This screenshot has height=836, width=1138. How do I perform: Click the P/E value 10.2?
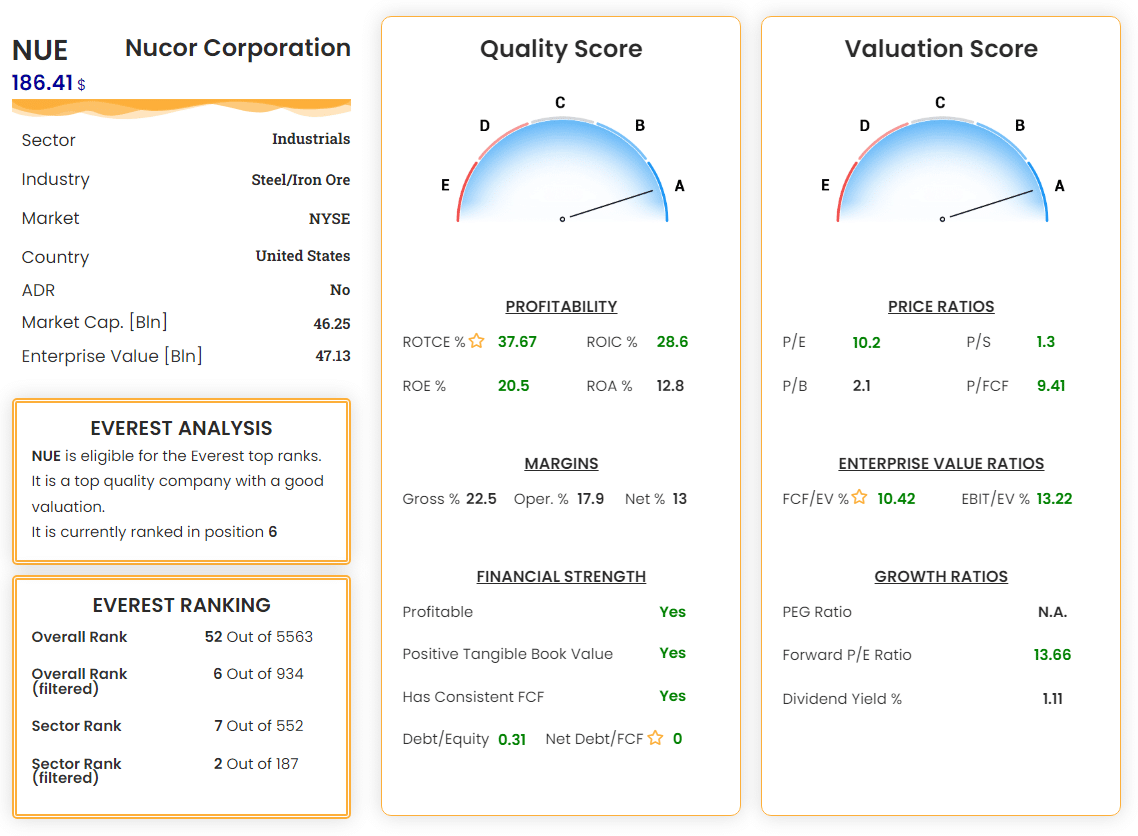coord(866,343)
